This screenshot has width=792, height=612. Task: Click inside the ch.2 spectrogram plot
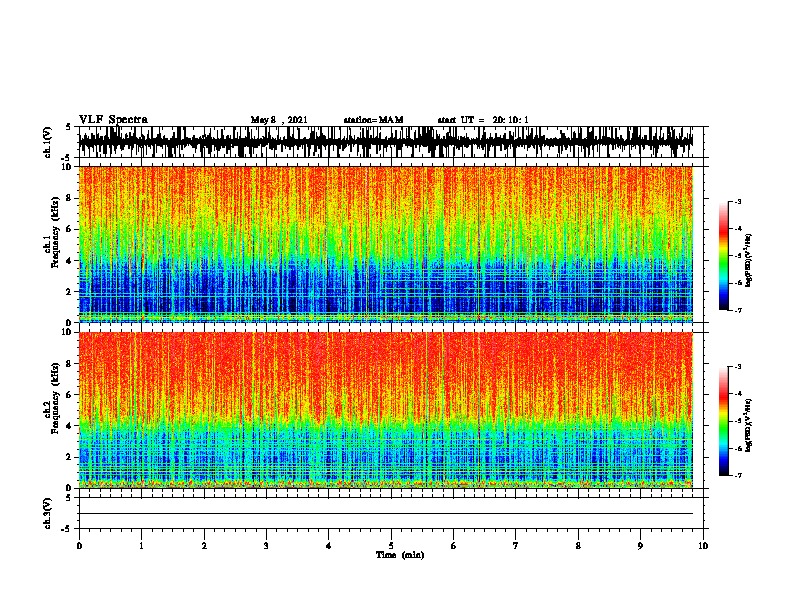click(x=386, y=410)
